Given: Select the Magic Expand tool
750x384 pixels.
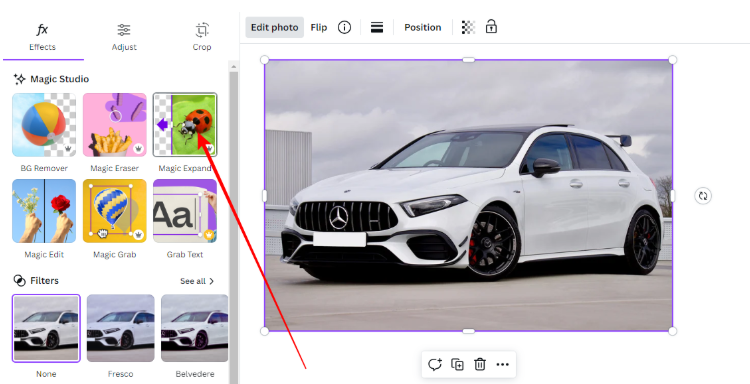Looking at the screenshot, I should tap(185, 125).
